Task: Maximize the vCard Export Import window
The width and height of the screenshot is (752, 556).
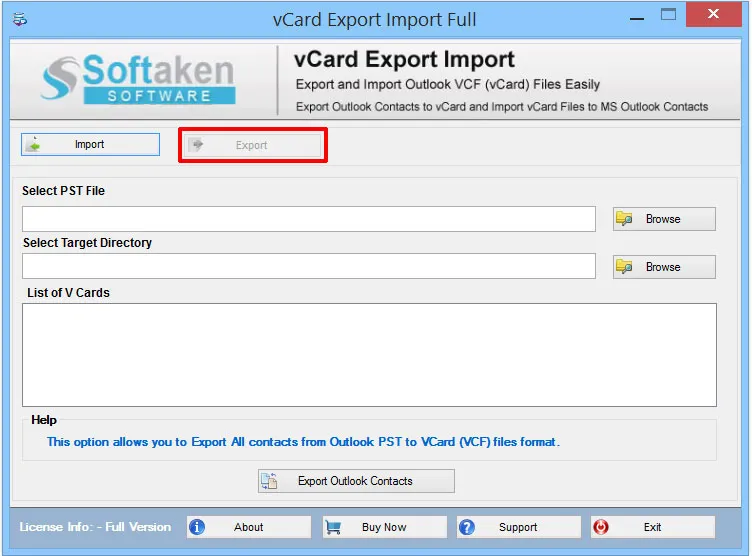Action: point(668,14)
